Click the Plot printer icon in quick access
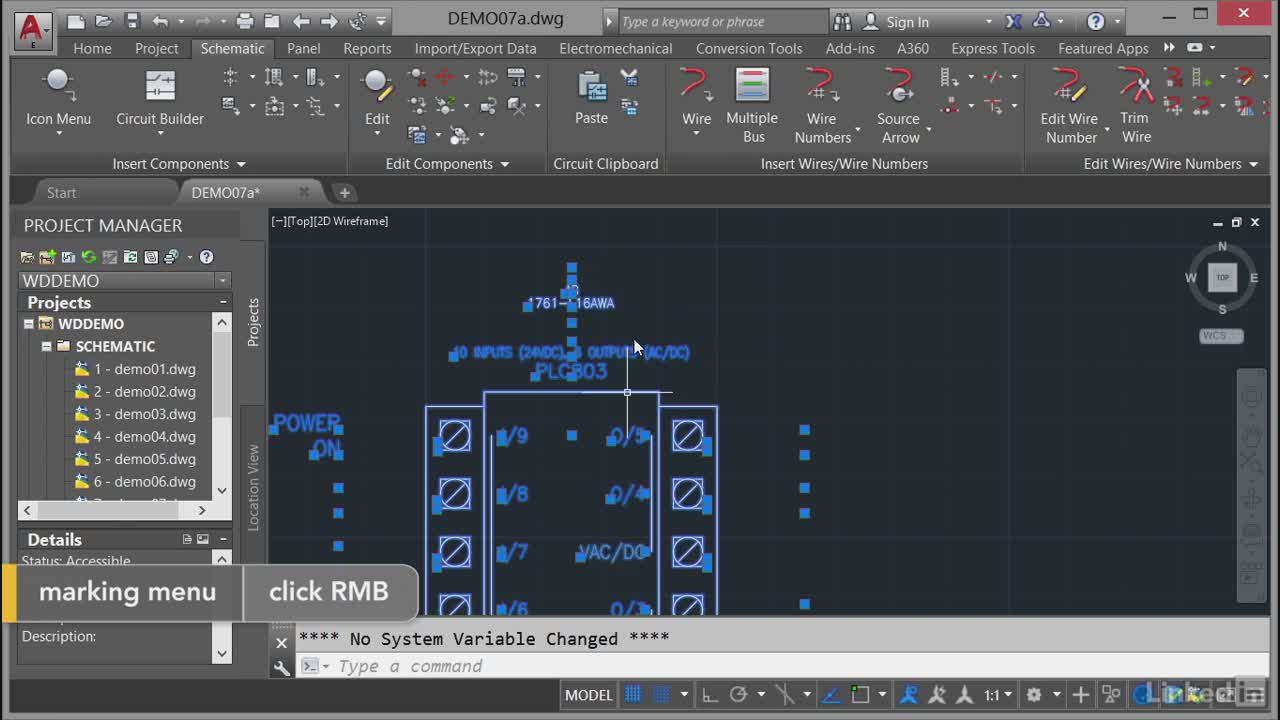 click(245, 21)
